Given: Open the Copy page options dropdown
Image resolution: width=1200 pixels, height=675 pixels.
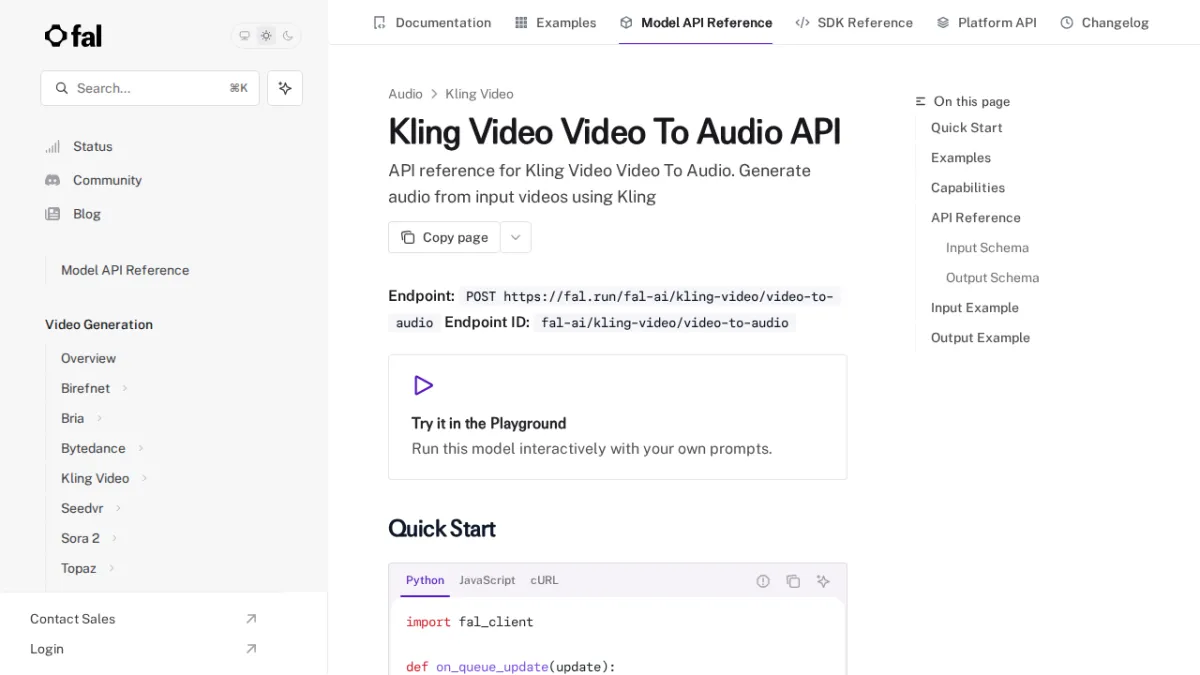Looking at the screenshot, I should (x=516, y=237).
